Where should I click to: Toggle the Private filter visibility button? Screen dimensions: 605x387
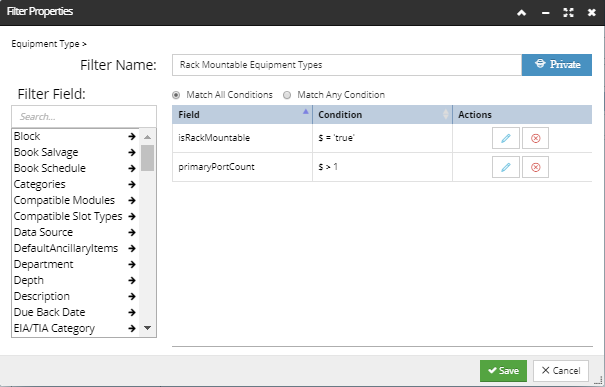(557, 65)
